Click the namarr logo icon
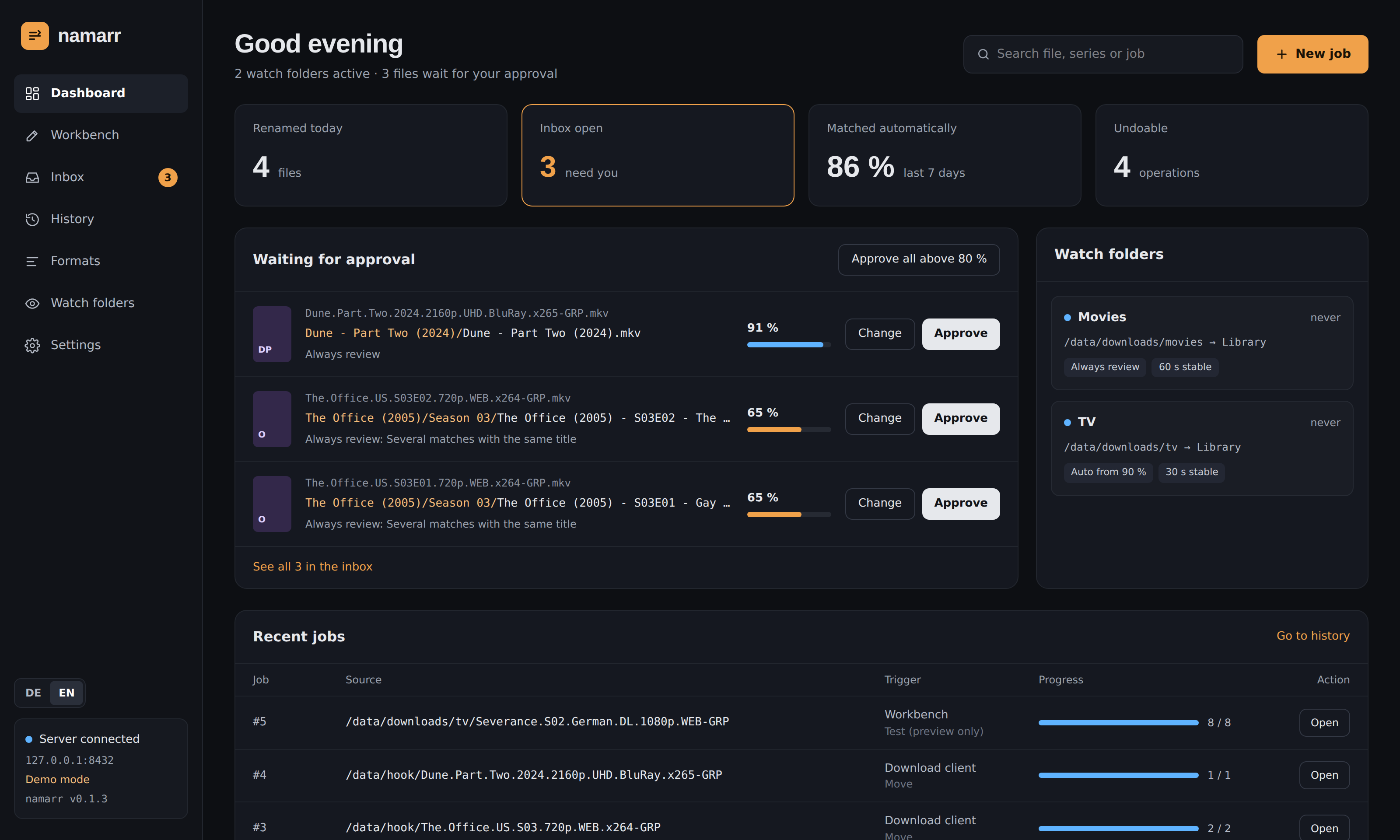The height and width of the screenshot is (840, 1400). 35,36
